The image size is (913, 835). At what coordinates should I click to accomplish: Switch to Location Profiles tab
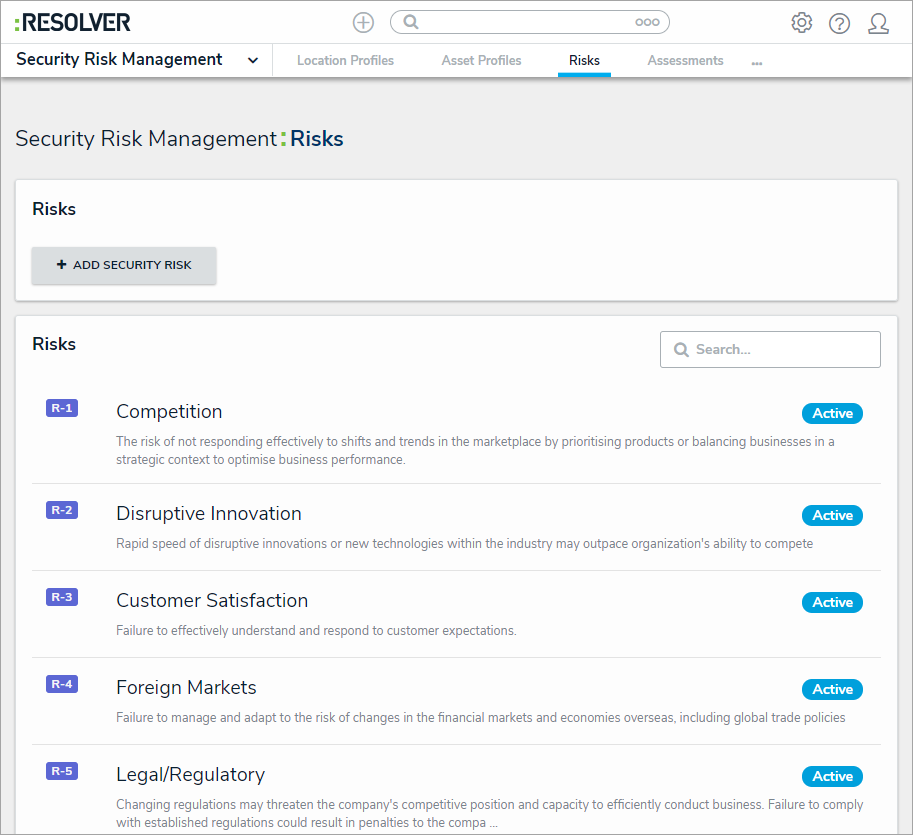345,61
